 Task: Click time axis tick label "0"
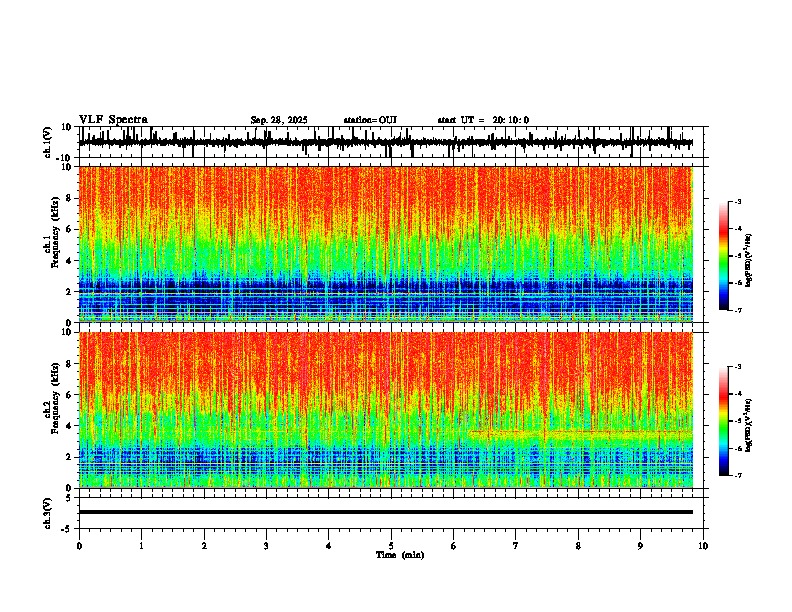(79, 546)
